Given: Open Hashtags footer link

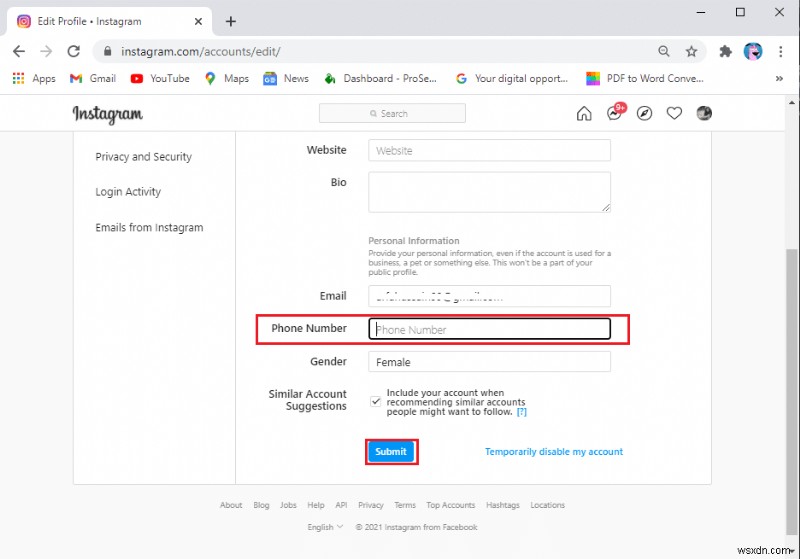Looking at the screenshot, I should click(x=503, y=505).
